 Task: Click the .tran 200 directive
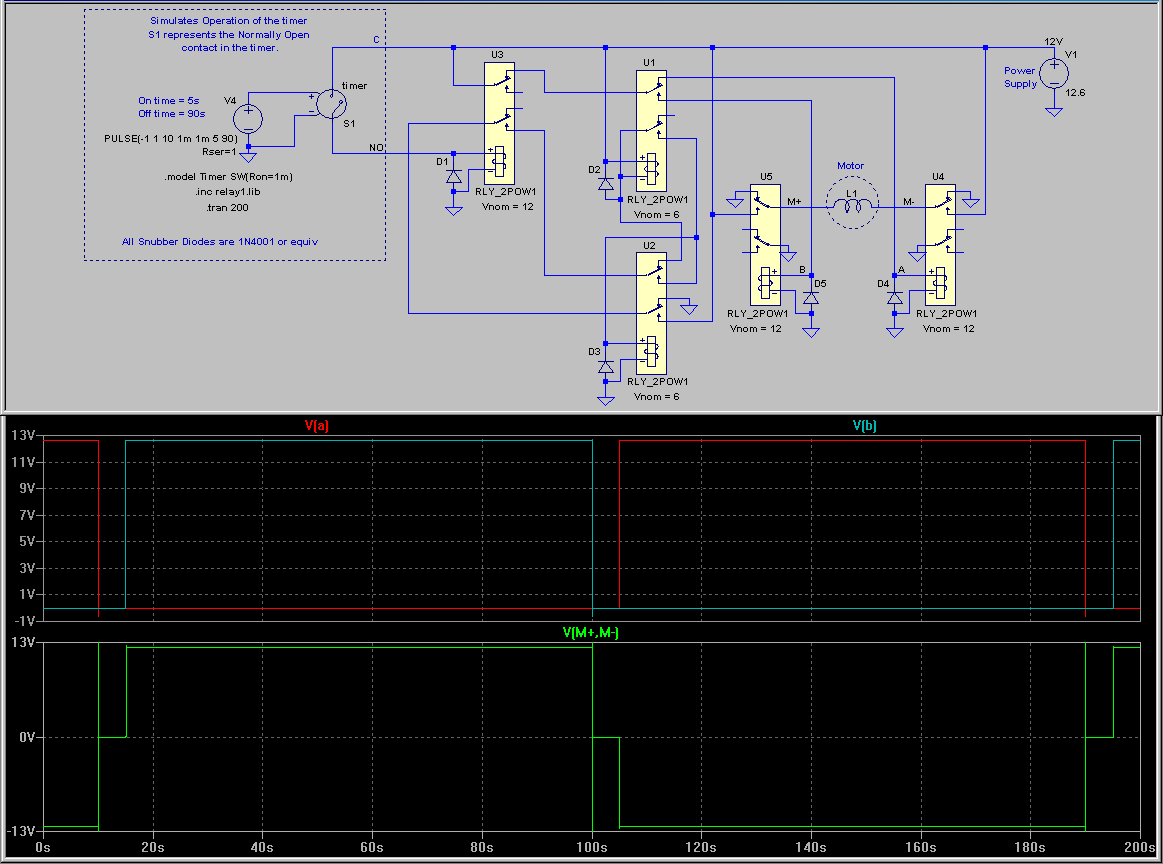228,208
